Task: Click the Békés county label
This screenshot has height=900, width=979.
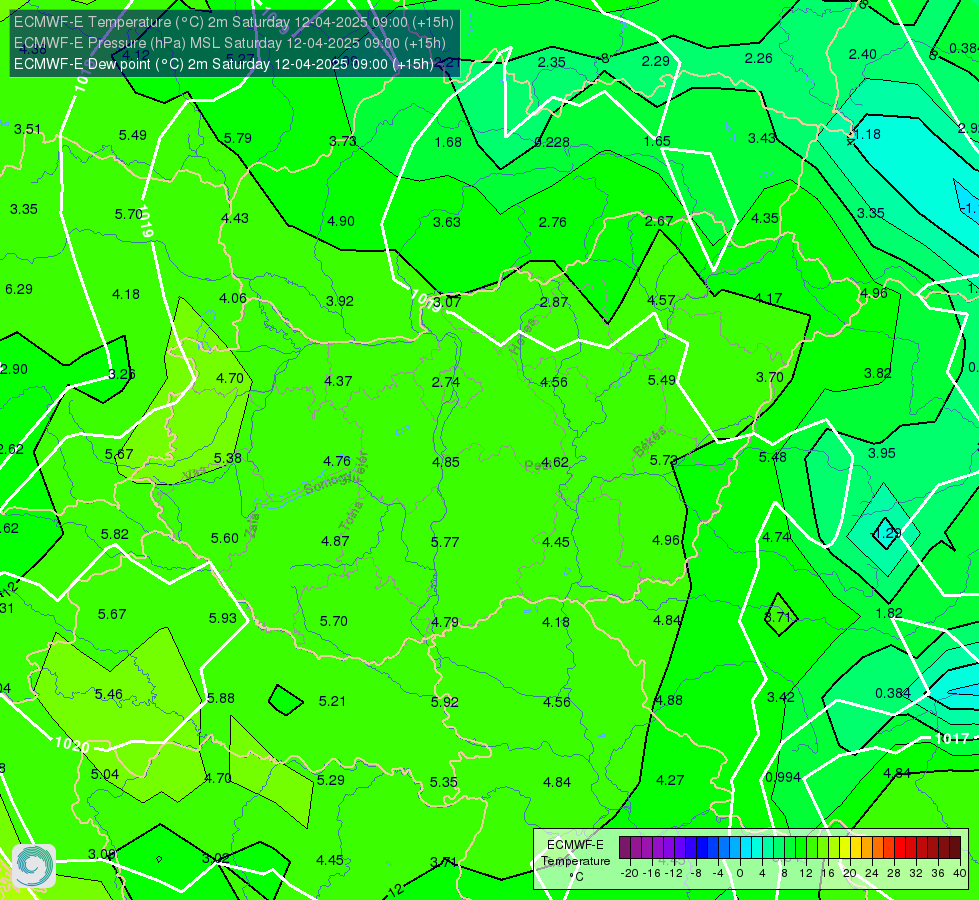Action: [x=649, y=442]
